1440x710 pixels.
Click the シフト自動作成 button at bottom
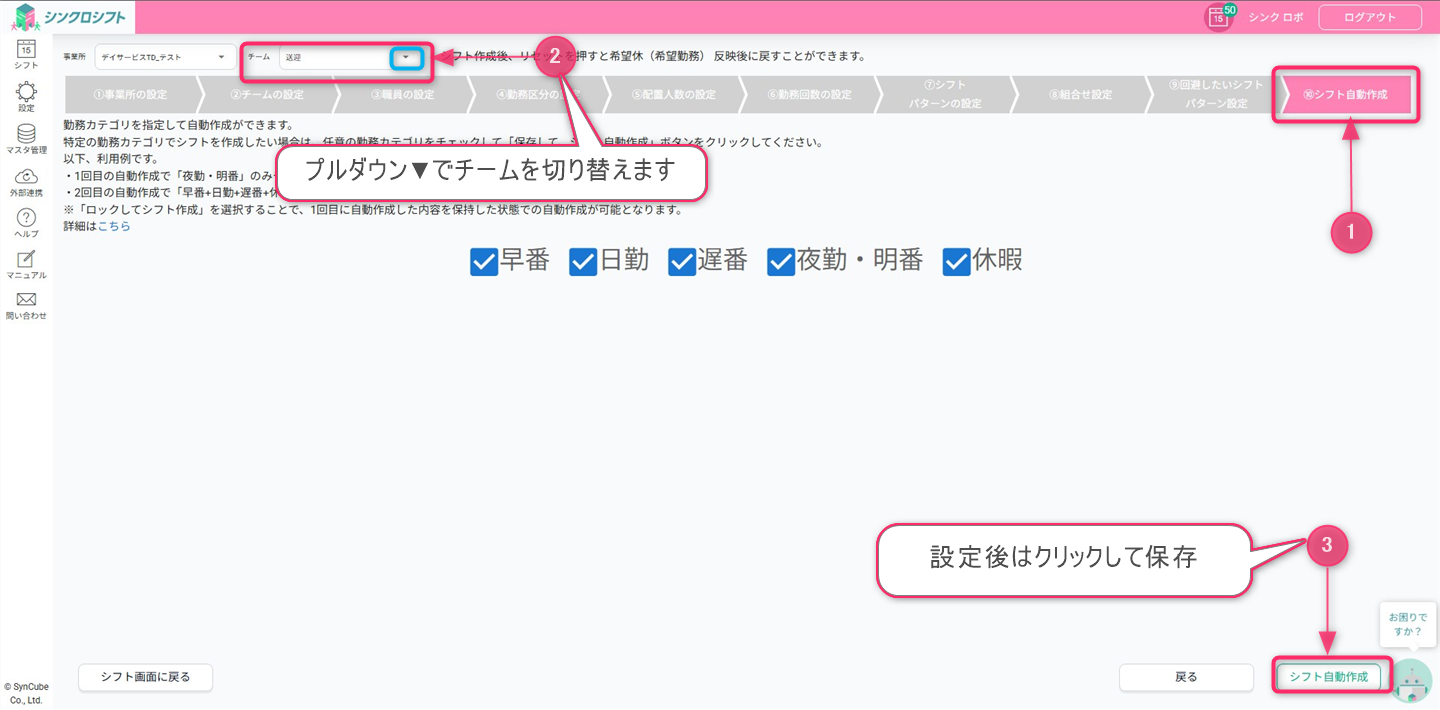1328,677
